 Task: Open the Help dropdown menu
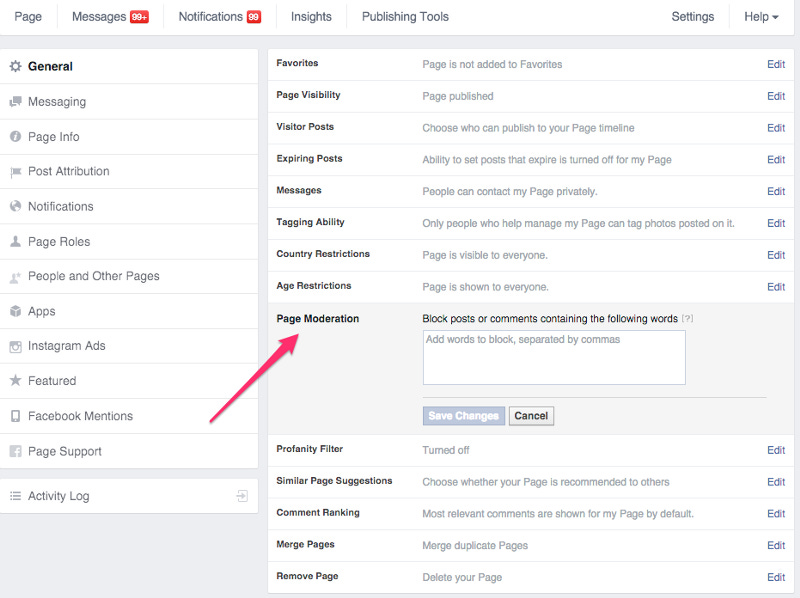point(761,17)
